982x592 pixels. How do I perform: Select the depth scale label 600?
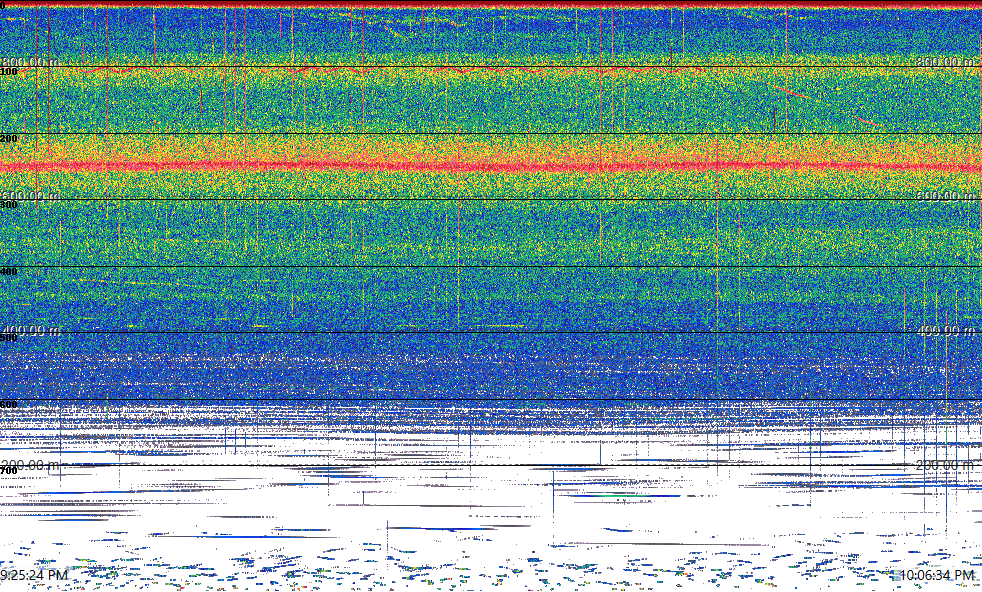(x=9, y=405)
